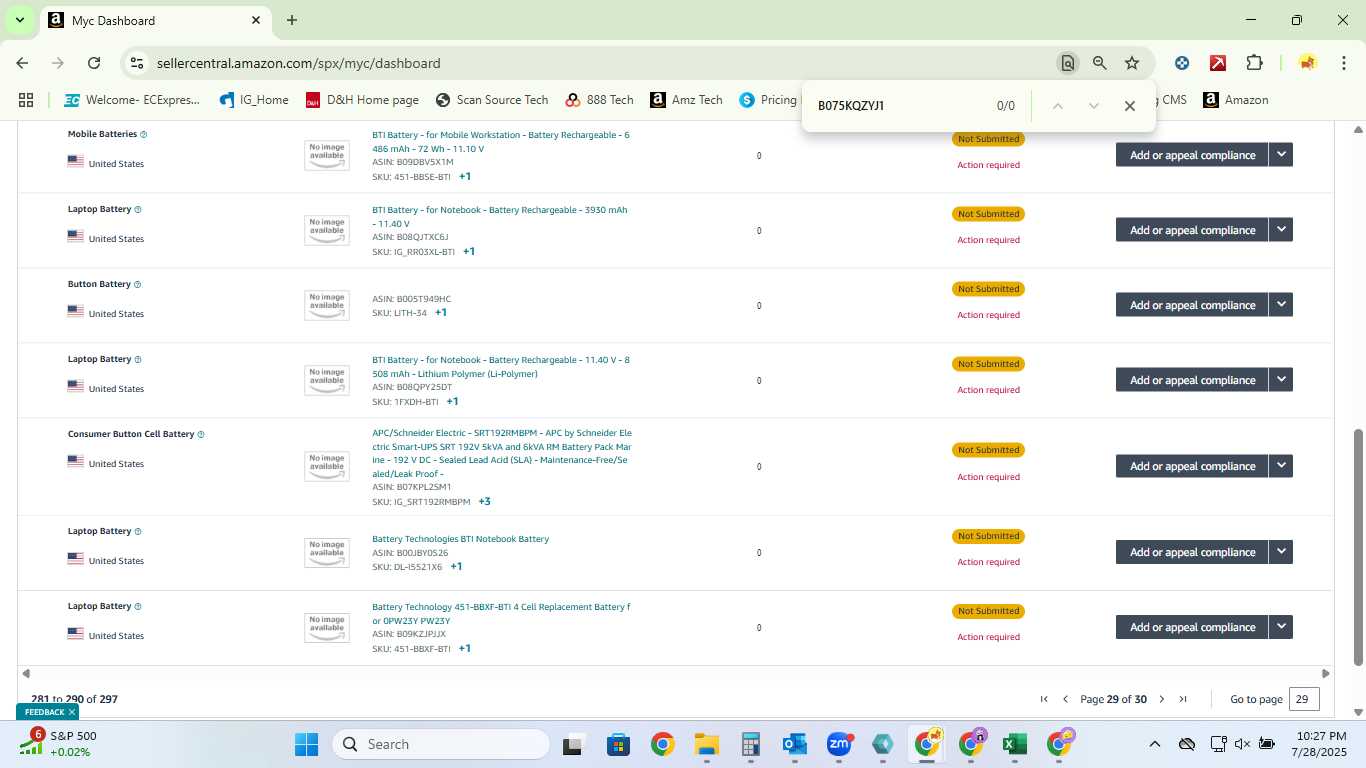Open info icon beside Mobile Batteries
The image size is (1366, 768).
pyautogui.click(x=144, y=134)
